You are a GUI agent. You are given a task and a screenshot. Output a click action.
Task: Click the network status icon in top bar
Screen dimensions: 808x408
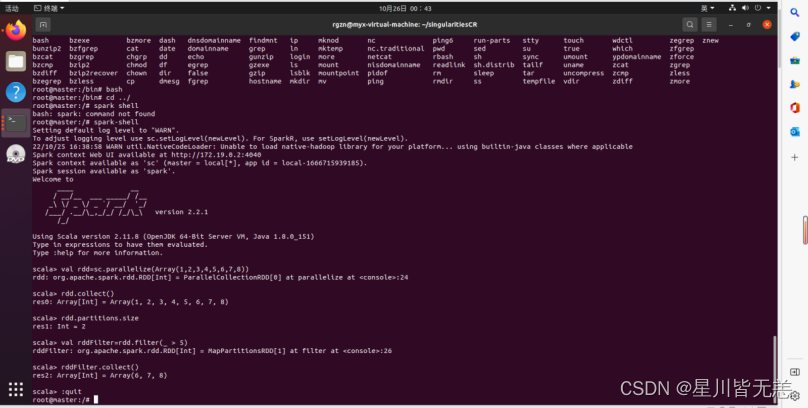click(732, 8)
